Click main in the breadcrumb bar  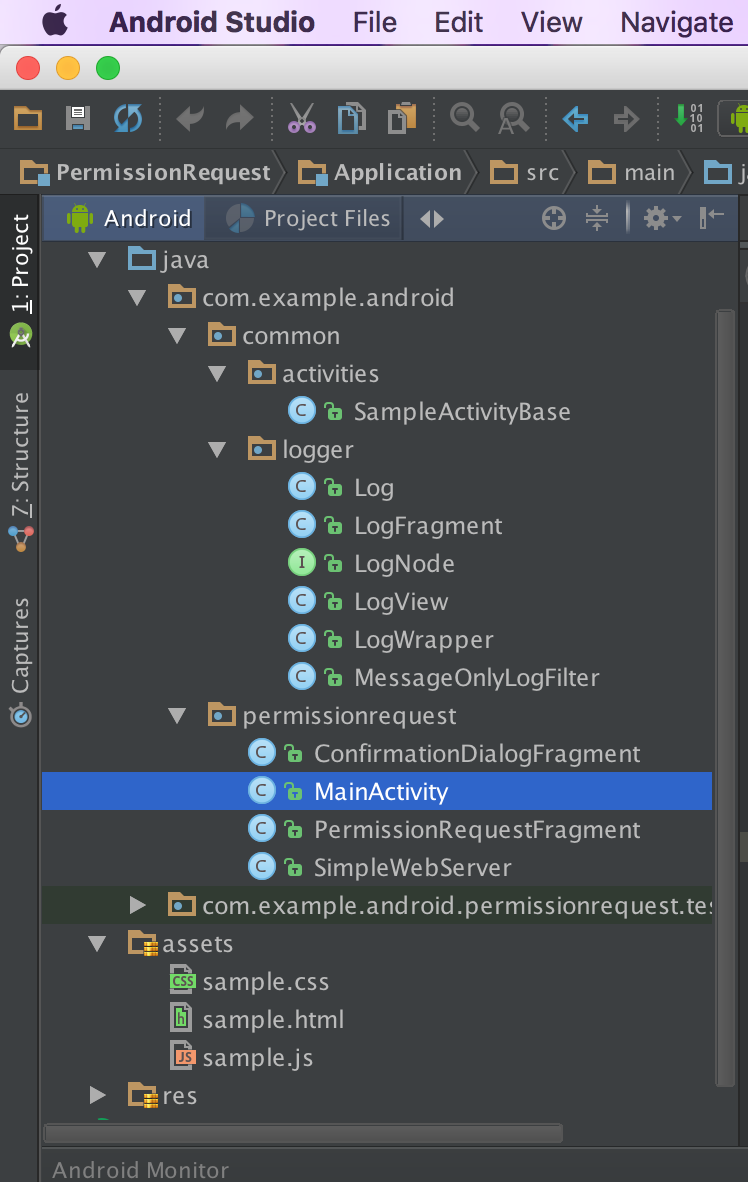(x=632, y=173)
